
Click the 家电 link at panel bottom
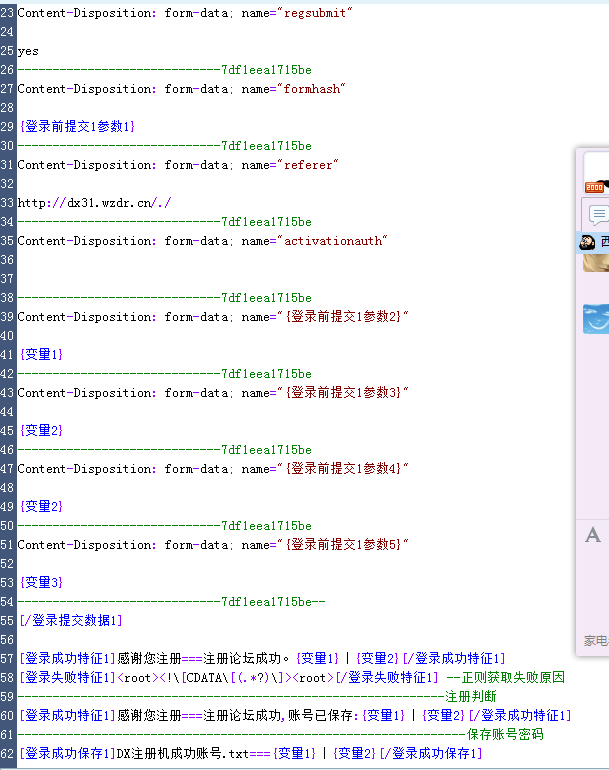[596, 640]
